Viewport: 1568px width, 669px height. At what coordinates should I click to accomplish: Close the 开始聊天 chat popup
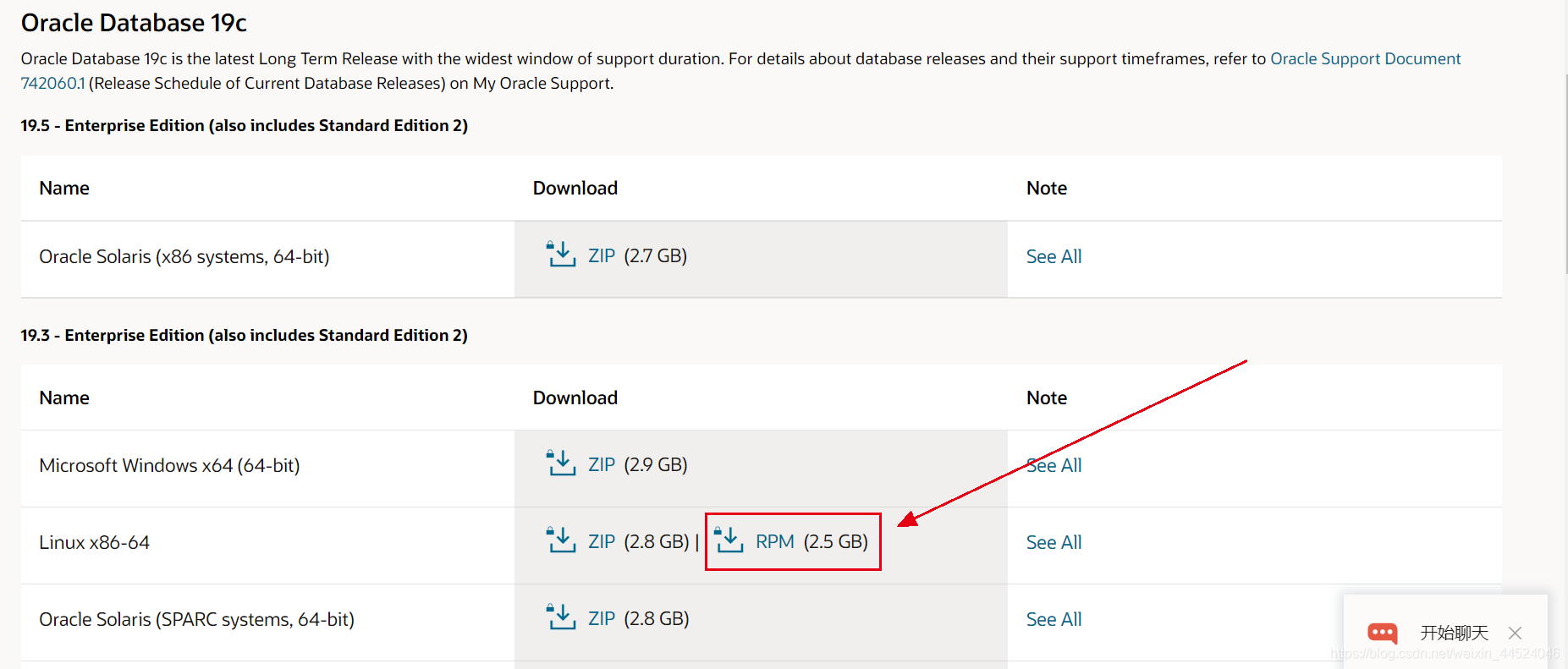[1515, 633]
